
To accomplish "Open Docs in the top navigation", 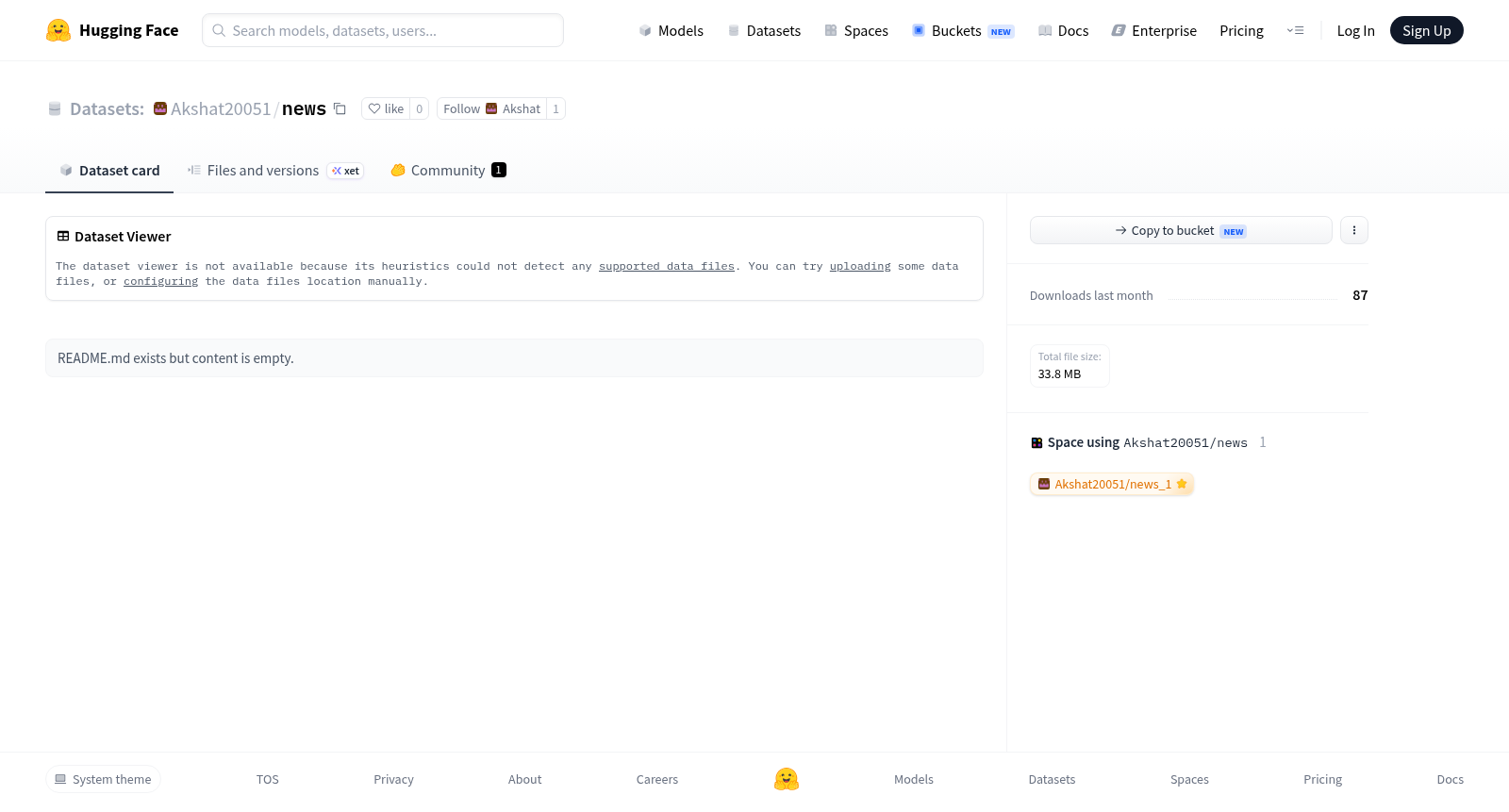I will (1064, 30).
